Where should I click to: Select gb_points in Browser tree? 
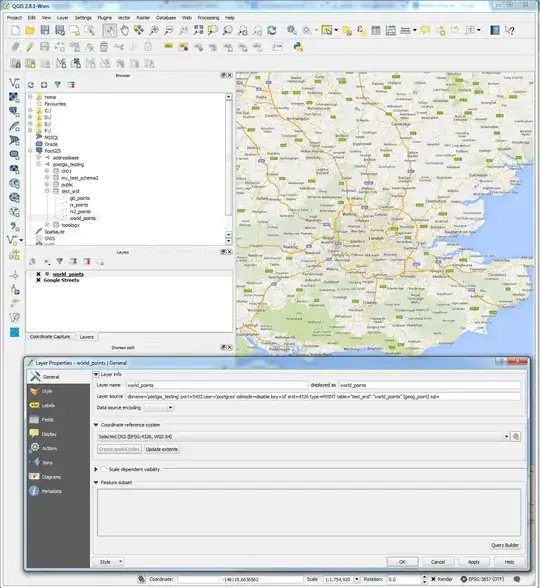pos(80,198)
